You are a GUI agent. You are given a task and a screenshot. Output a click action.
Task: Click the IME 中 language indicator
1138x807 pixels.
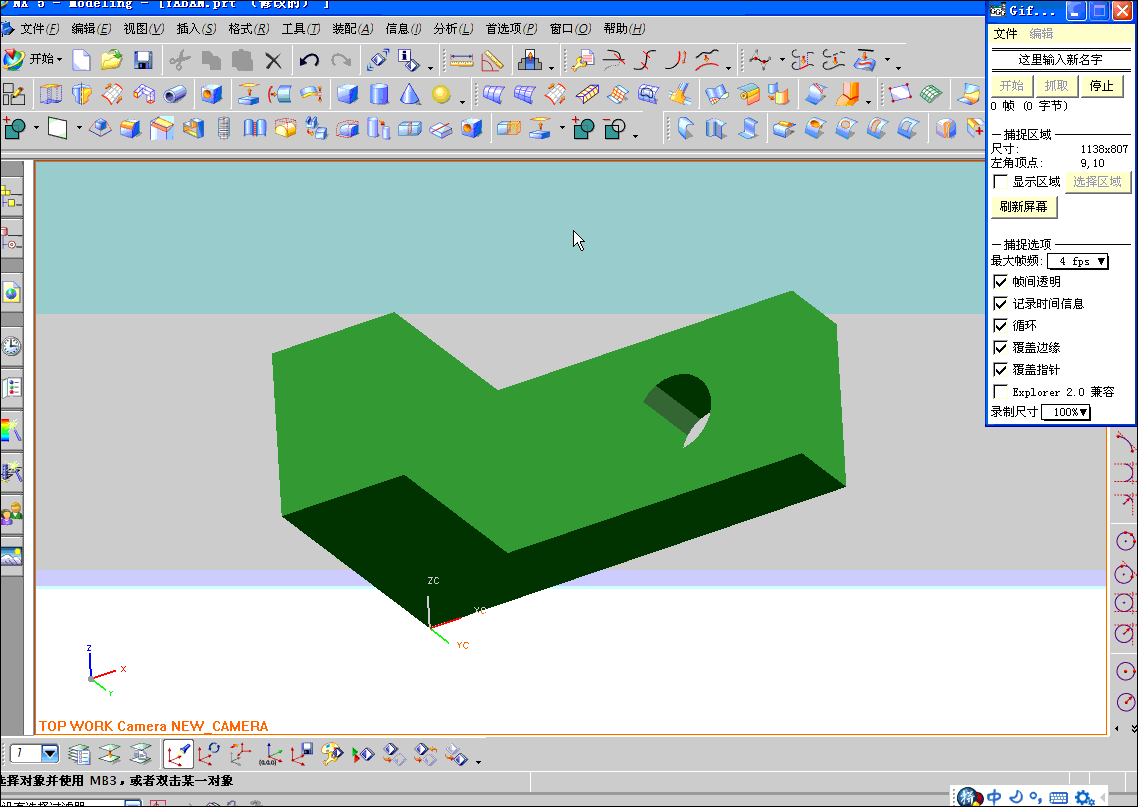click(x=994, y=797)
